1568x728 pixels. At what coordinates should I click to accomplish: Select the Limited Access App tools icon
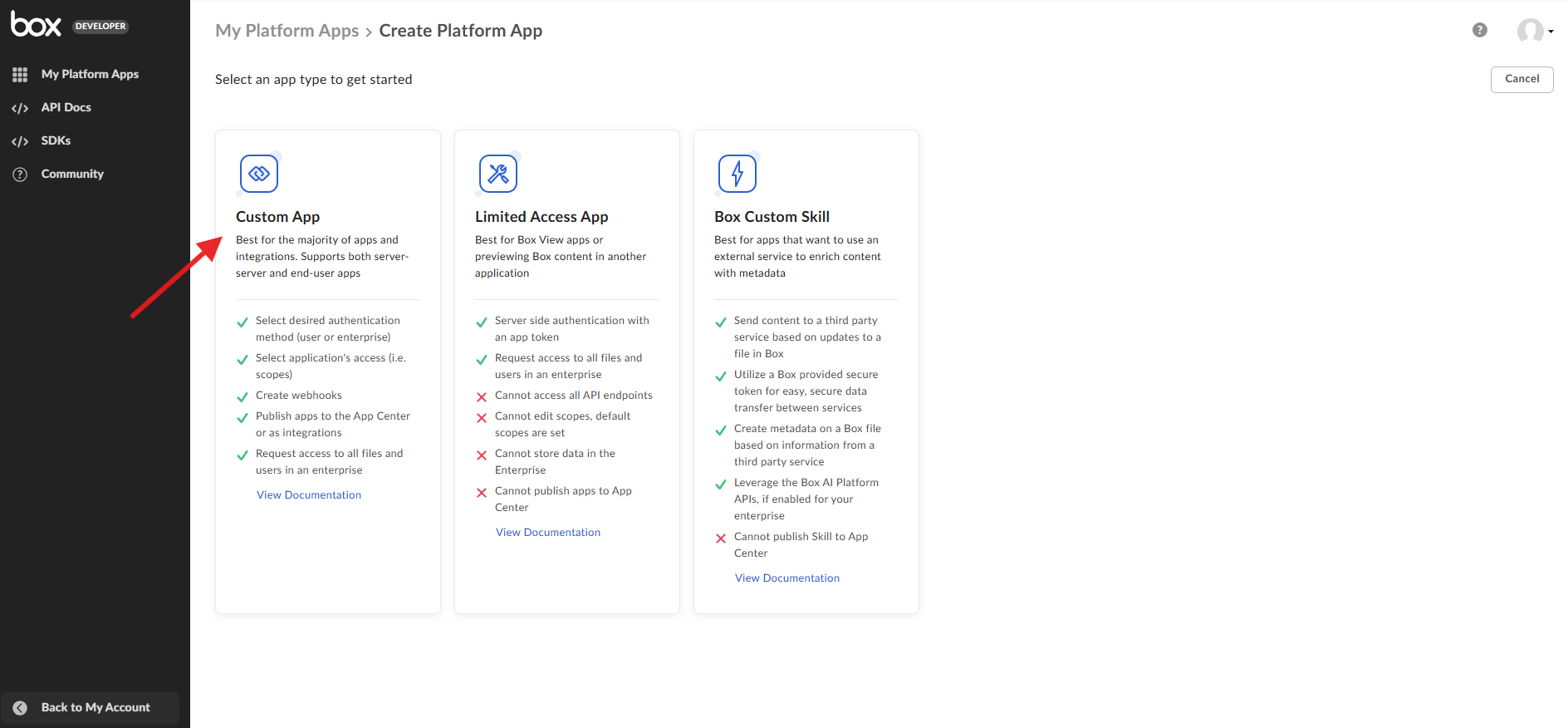click(498, 174)
